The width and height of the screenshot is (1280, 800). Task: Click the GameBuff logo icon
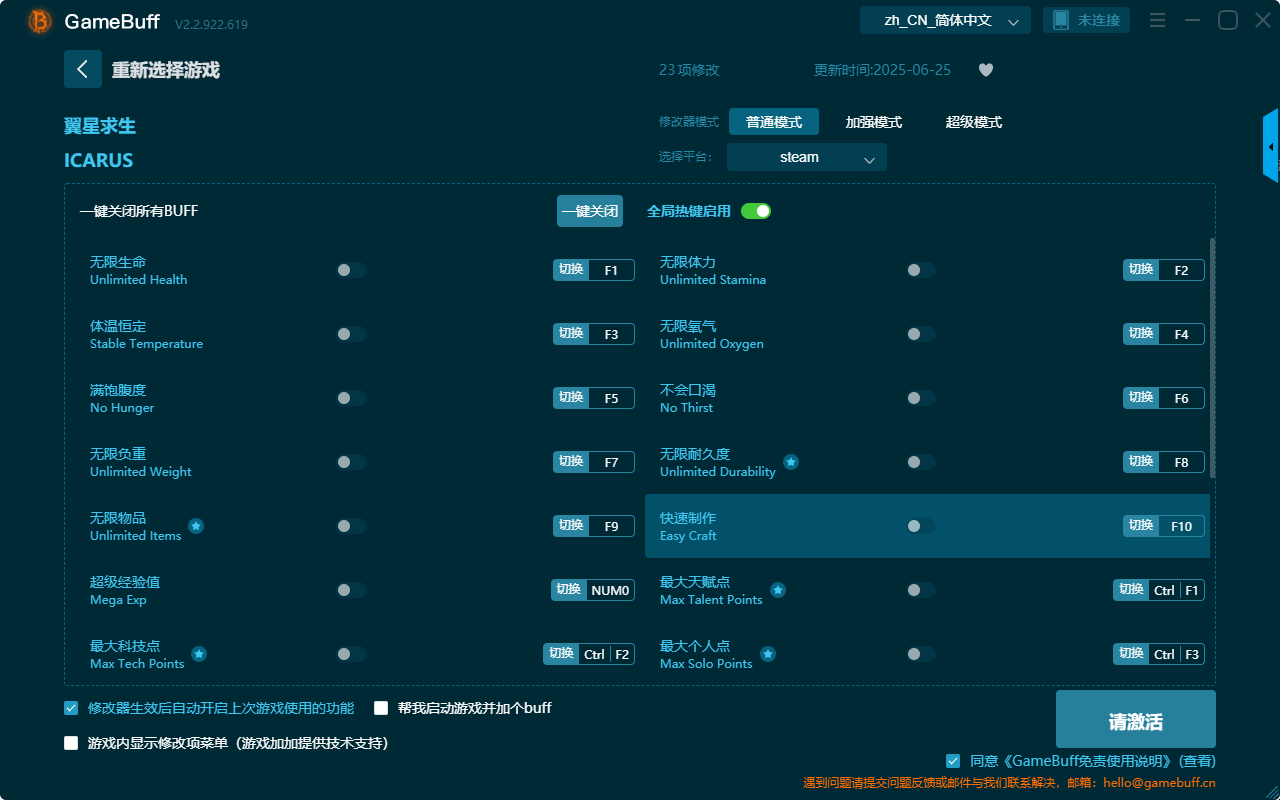coord(38,21)
